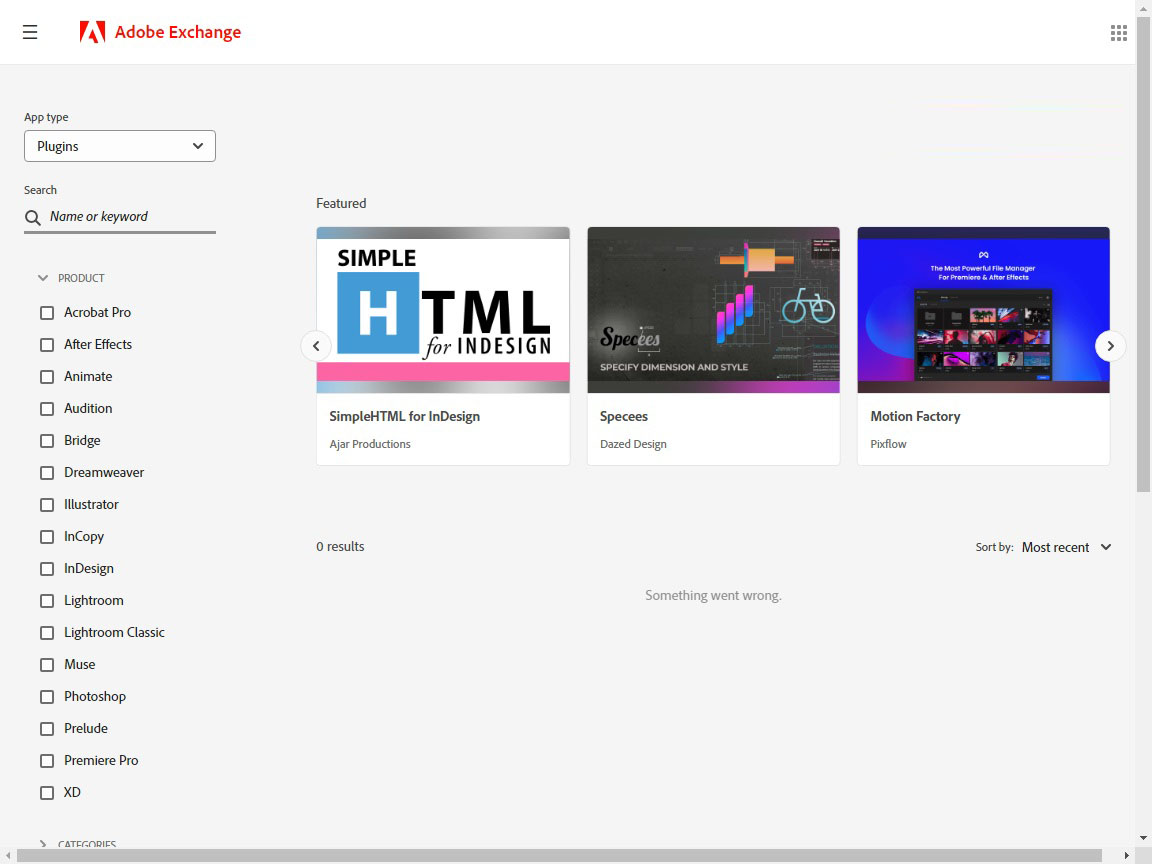Image resolution: width=1152 pixels, height=864 pixels.
Task: Collapse the PRODUCT filter section
Action: [x=71, y=278]
